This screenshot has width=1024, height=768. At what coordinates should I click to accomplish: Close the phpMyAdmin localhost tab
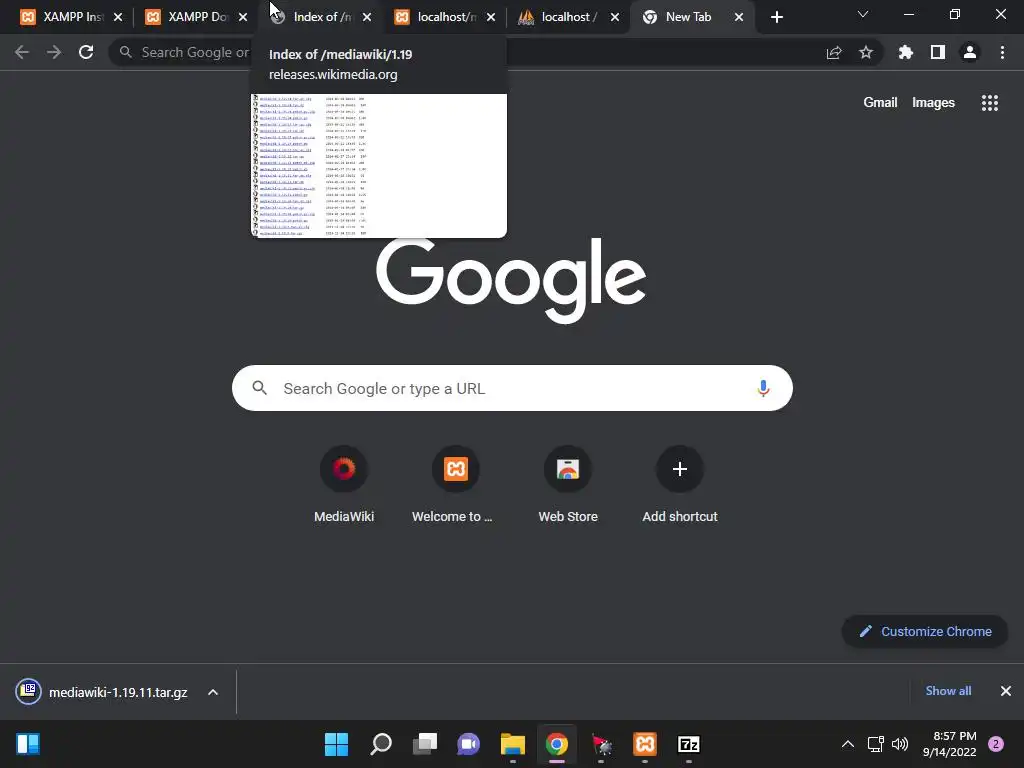coord(615,17)
